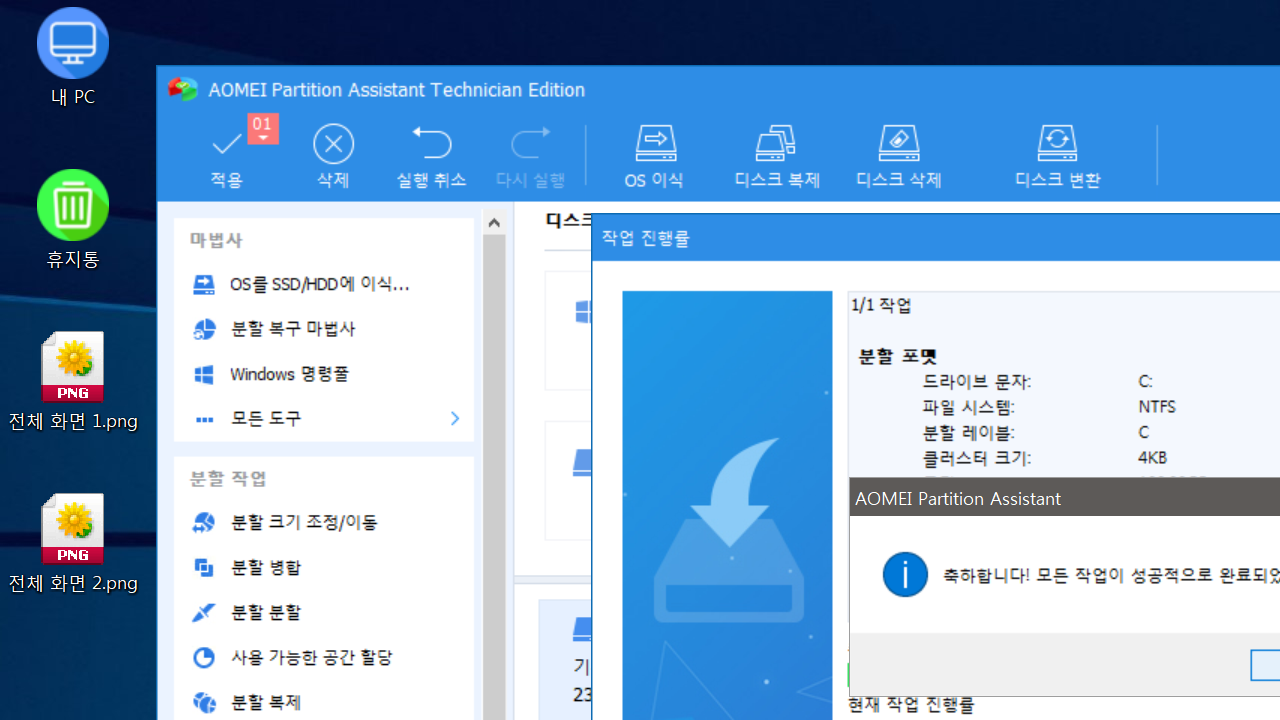This screenshot has height=720, width=1280.
Task: Click the '모든 도구' entry text
Action: pyautogui.click(x=265, y=419)
